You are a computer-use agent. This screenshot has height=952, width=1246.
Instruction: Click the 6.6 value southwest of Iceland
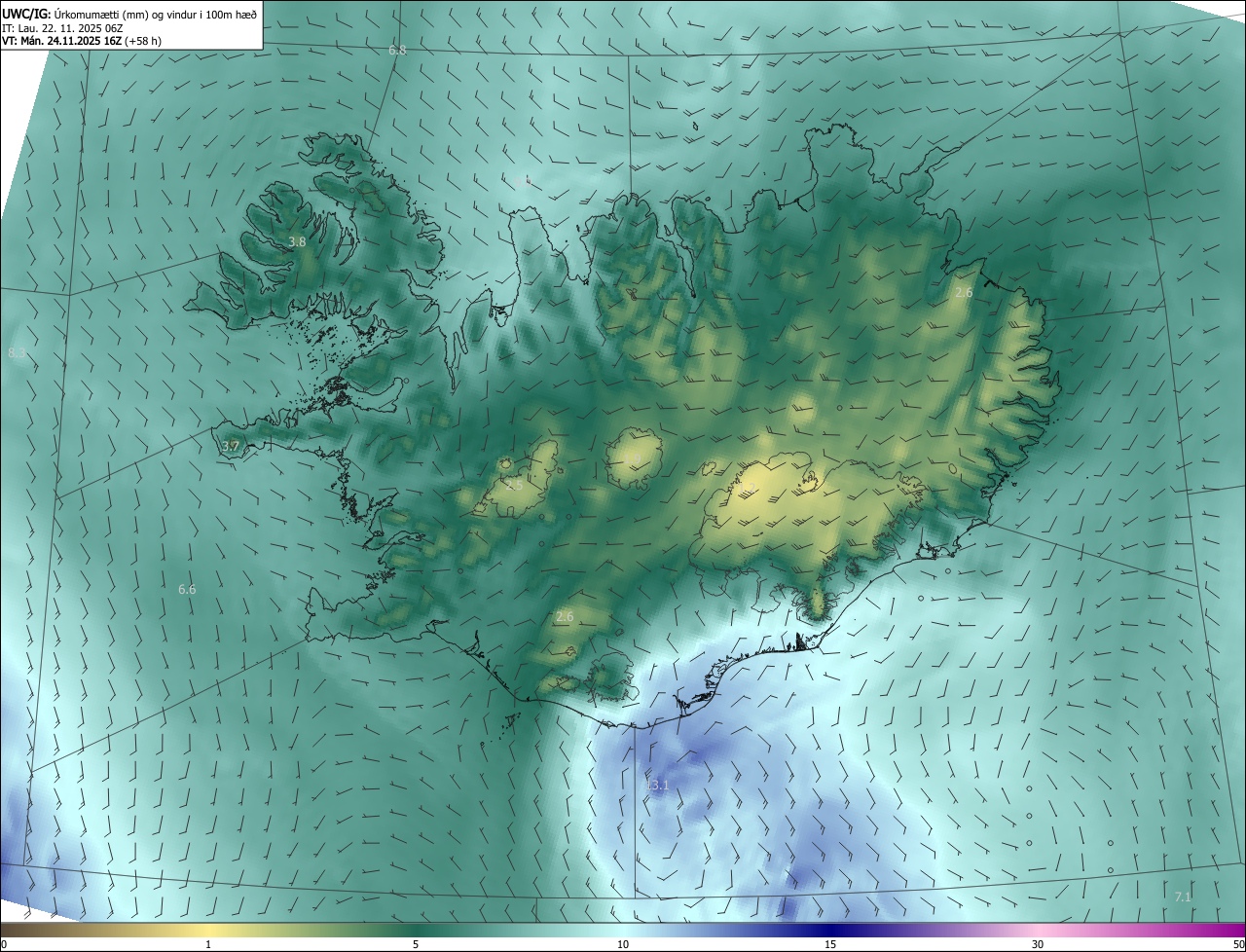(187, 589)
